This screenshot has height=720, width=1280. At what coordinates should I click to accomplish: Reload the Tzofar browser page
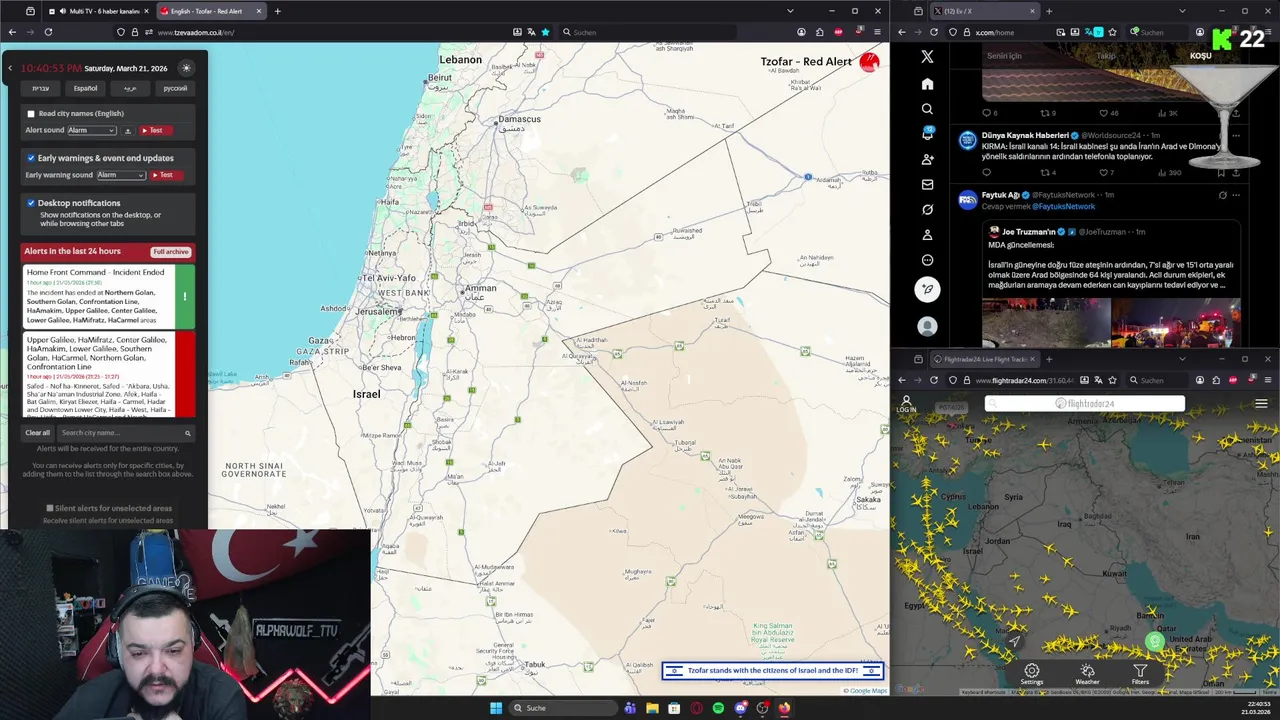click(x=48, y=32)
